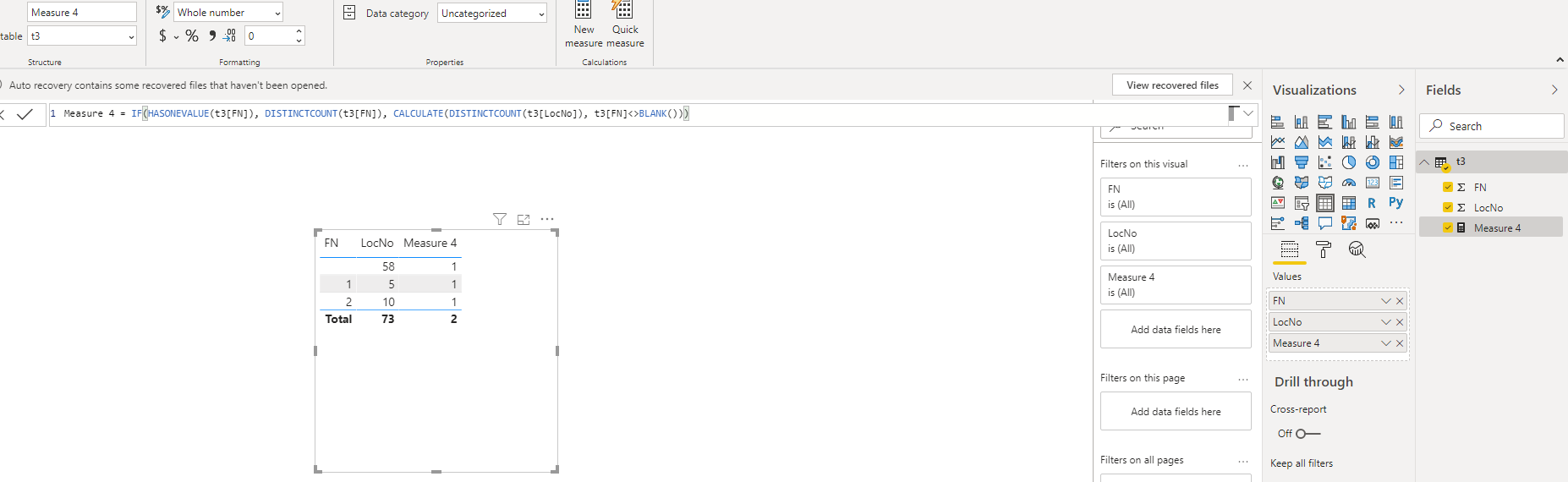This screenshot has height=482, width=1568.
Task: Edit the Measure 4 name field
Action: click(82, 13)
